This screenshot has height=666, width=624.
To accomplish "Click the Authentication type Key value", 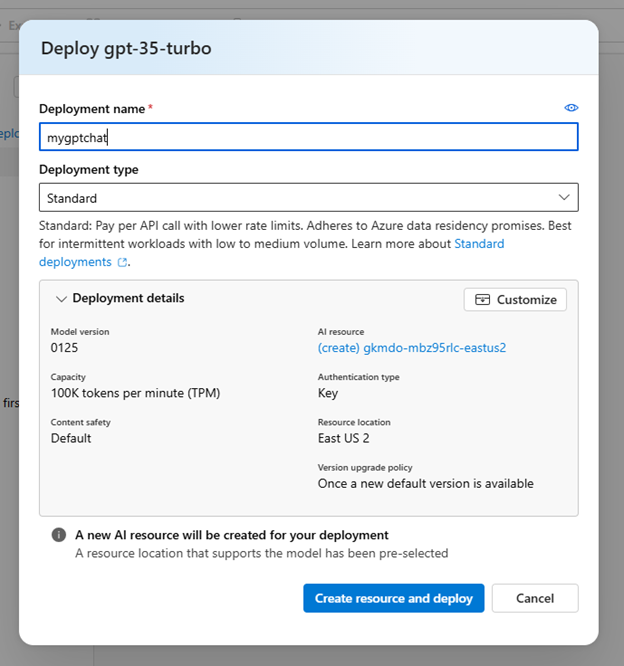I will pos(328,393).
